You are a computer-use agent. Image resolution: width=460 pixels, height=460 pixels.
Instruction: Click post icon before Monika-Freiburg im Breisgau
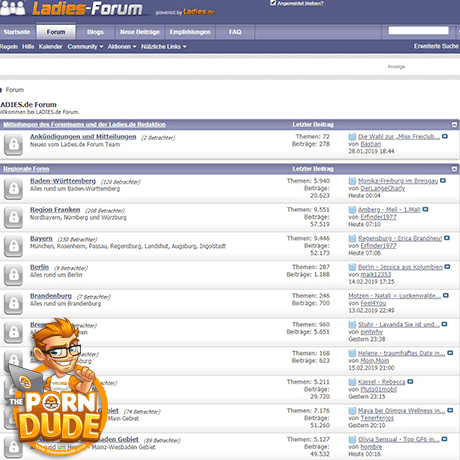point(352,181)
